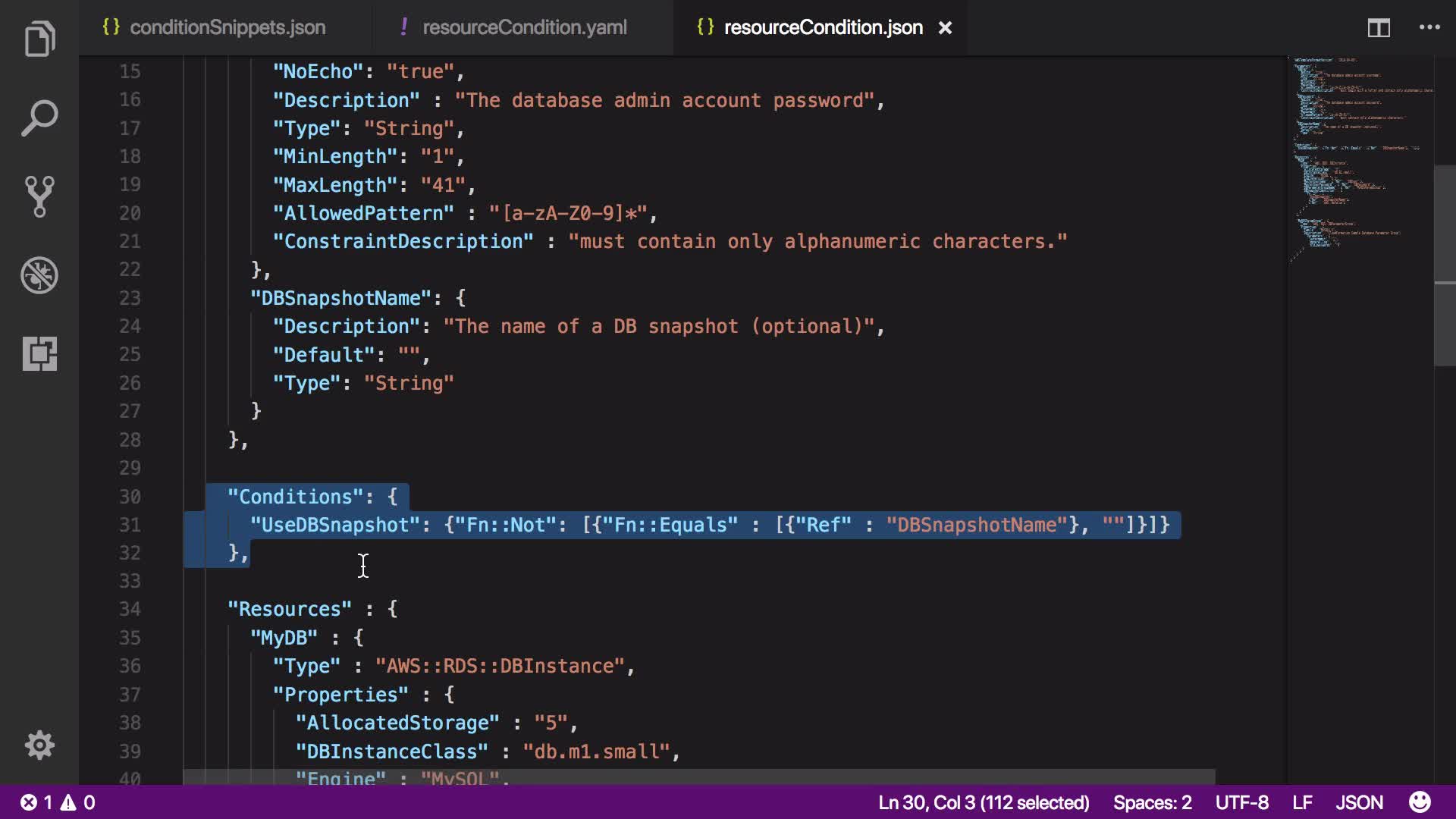Open the Spaces: 2 indentation selector
Screen dimensions: 1456x819
tap(1152, 802)
